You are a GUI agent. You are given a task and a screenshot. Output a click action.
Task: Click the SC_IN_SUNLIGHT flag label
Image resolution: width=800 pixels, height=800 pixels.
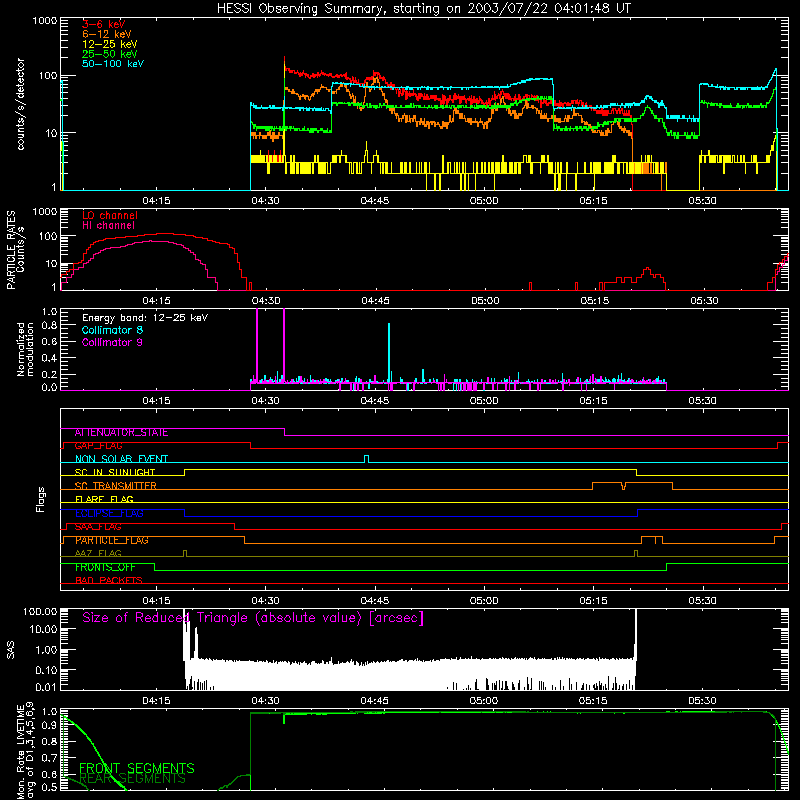(x=115, y=472)
